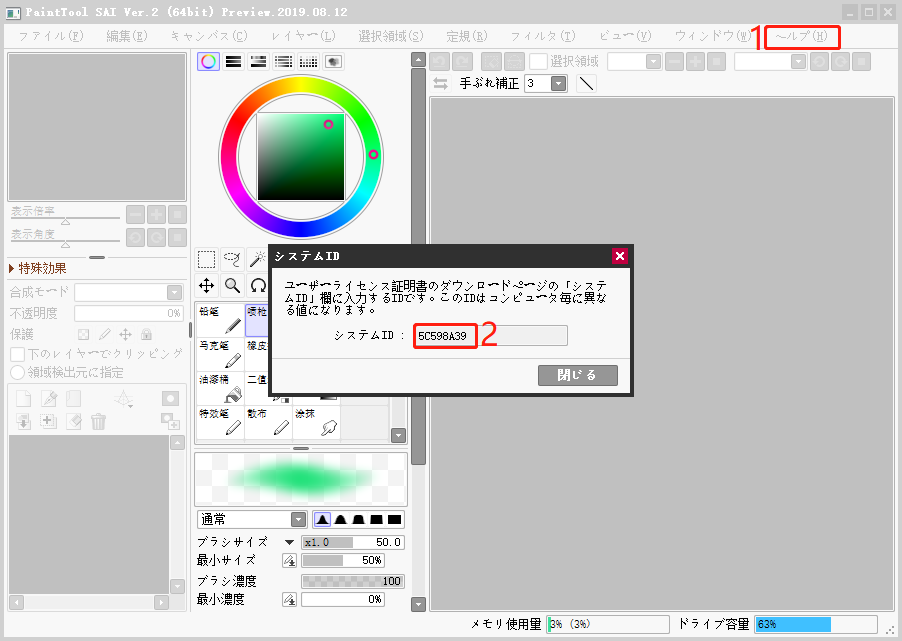Toggle the 最小濃度 pressure icon

pos(289,600)
